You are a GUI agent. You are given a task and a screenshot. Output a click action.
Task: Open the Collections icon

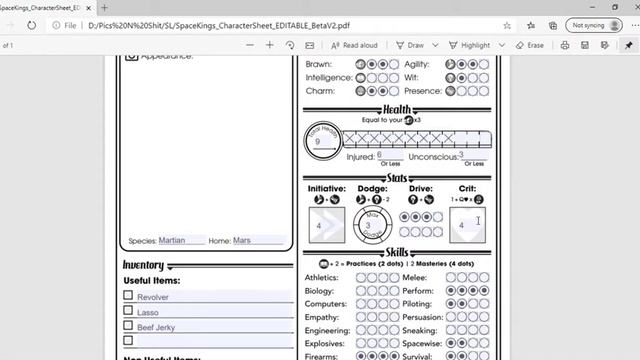553,26
